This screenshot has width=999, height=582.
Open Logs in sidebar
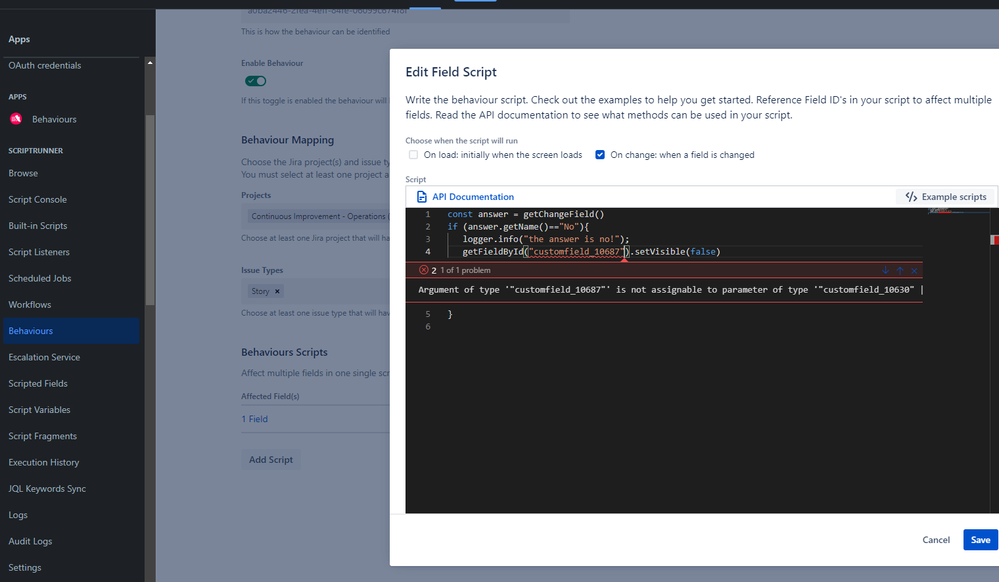coord(18,515)
